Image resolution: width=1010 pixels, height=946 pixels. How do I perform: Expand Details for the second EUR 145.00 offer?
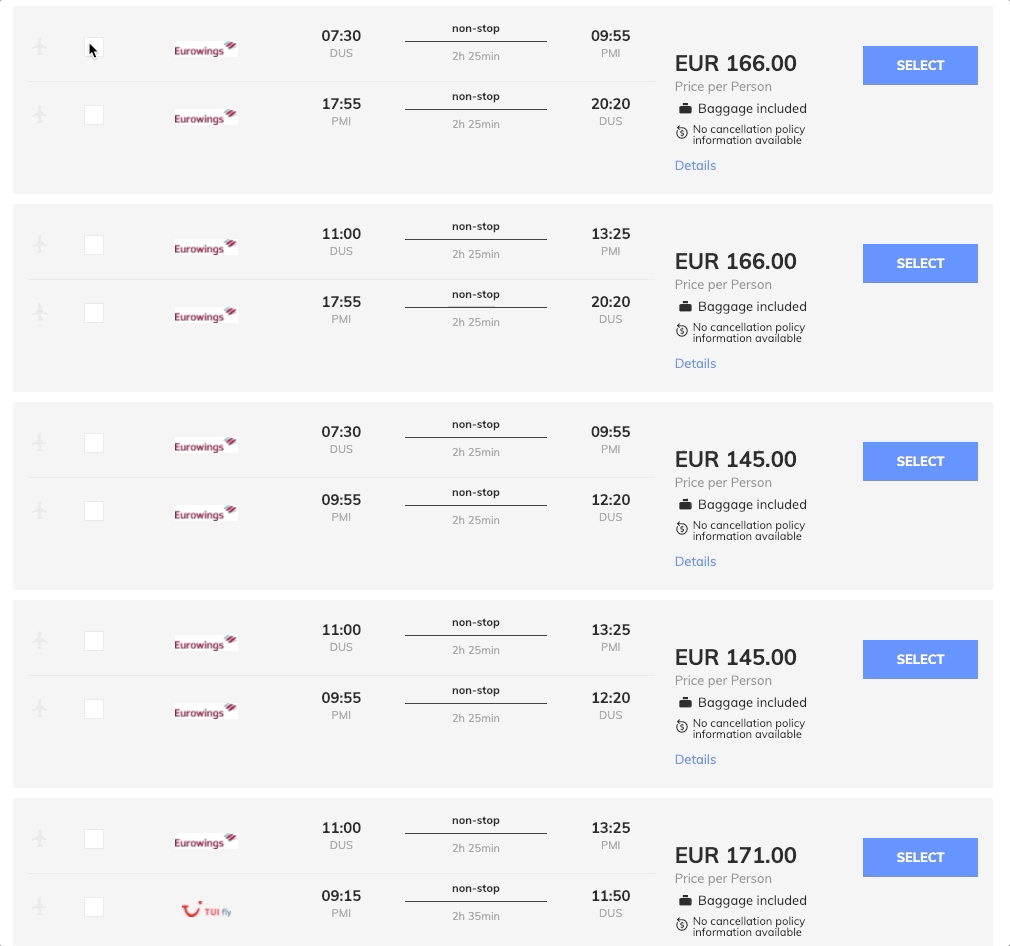[695, 759]
